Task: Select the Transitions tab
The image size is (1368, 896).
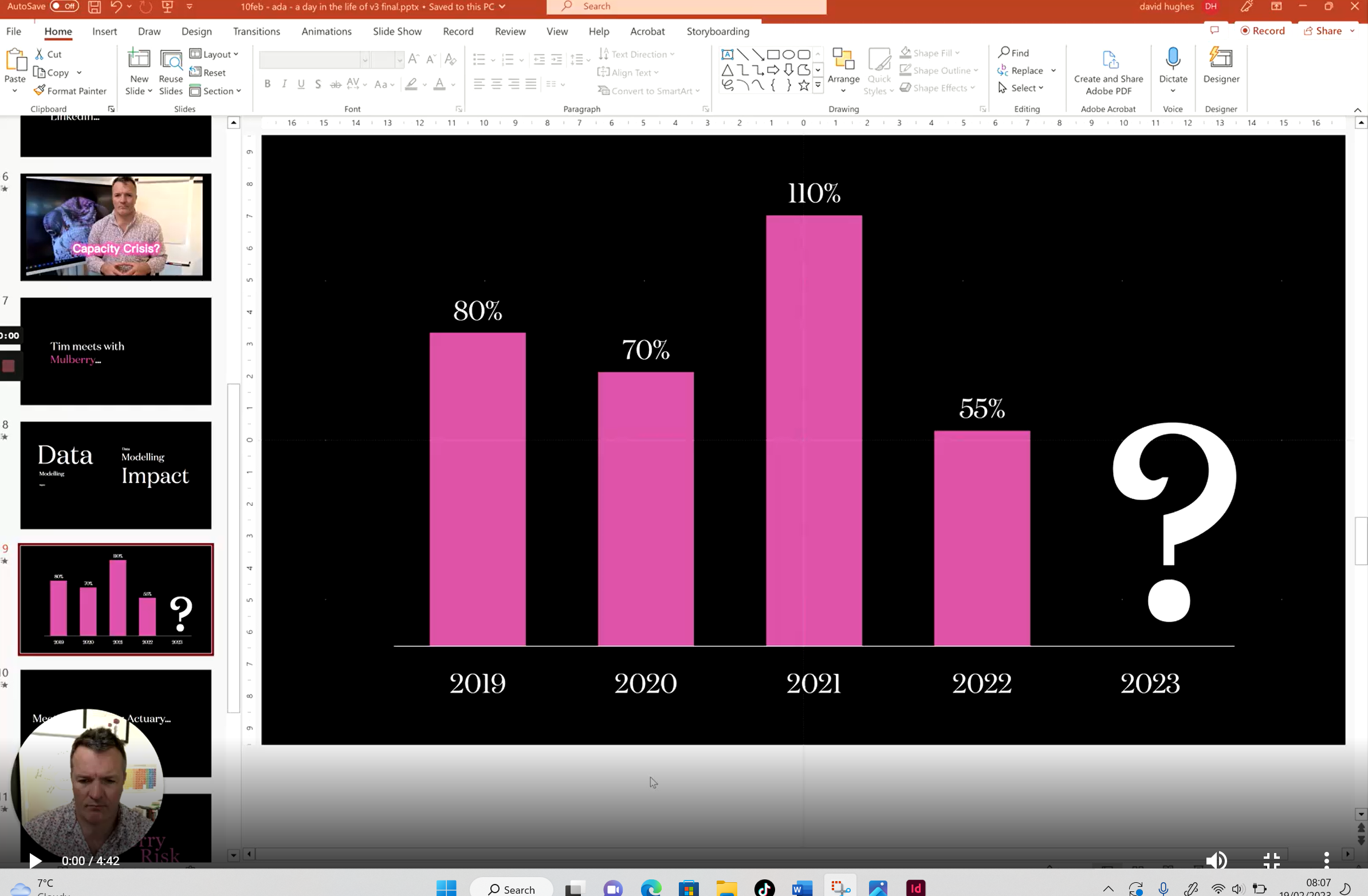Action: coord(255,31)
